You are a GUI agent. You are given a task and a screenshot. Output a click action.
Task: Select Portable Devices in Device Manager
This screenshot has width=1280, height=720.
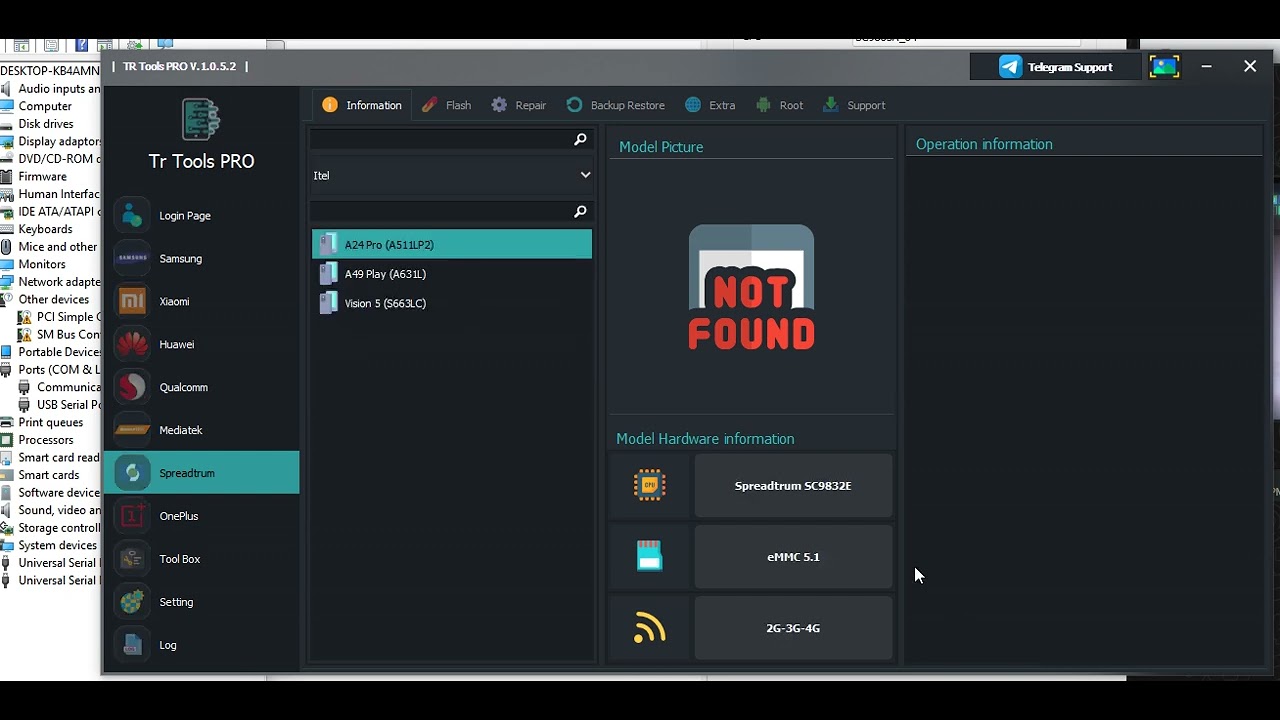click(59, 352)
